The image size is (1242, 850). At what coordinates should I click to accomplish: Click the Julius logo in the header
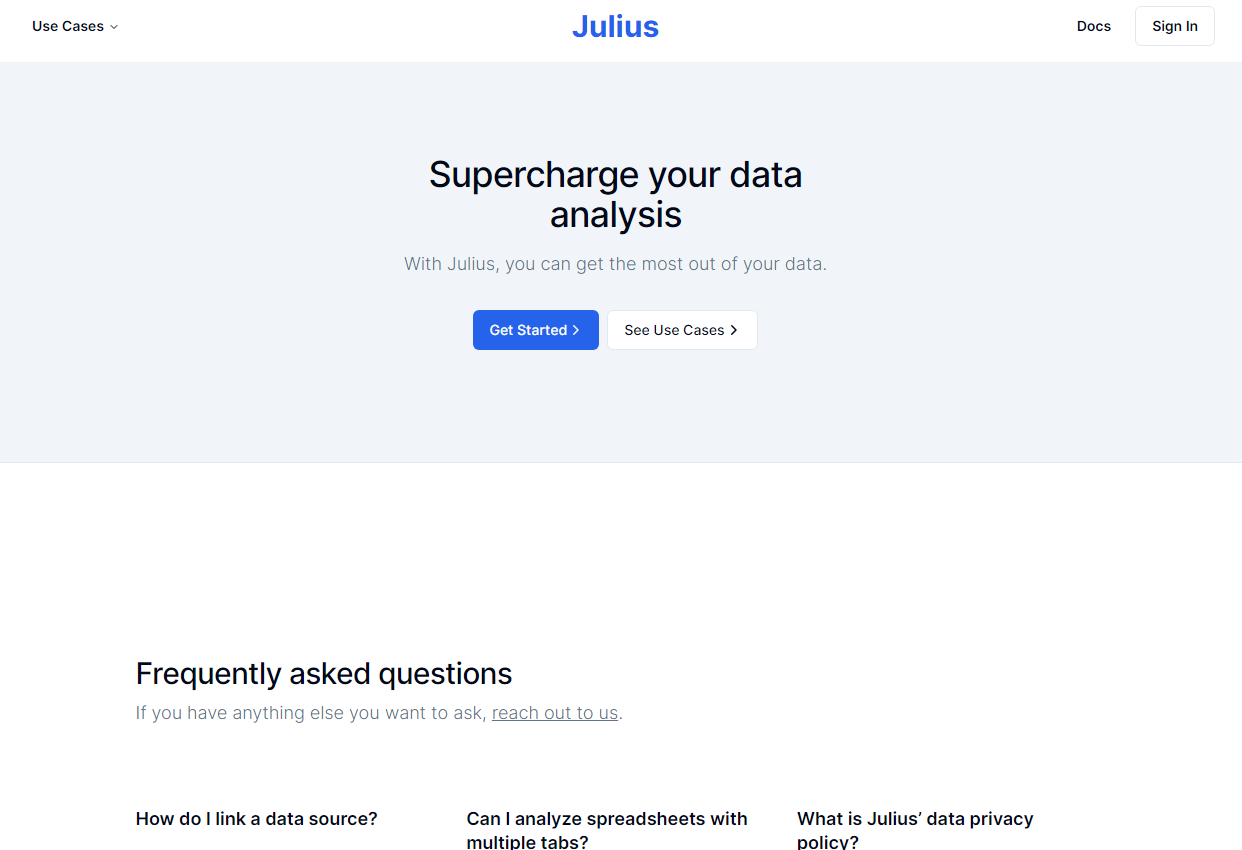tap(615, 26)
